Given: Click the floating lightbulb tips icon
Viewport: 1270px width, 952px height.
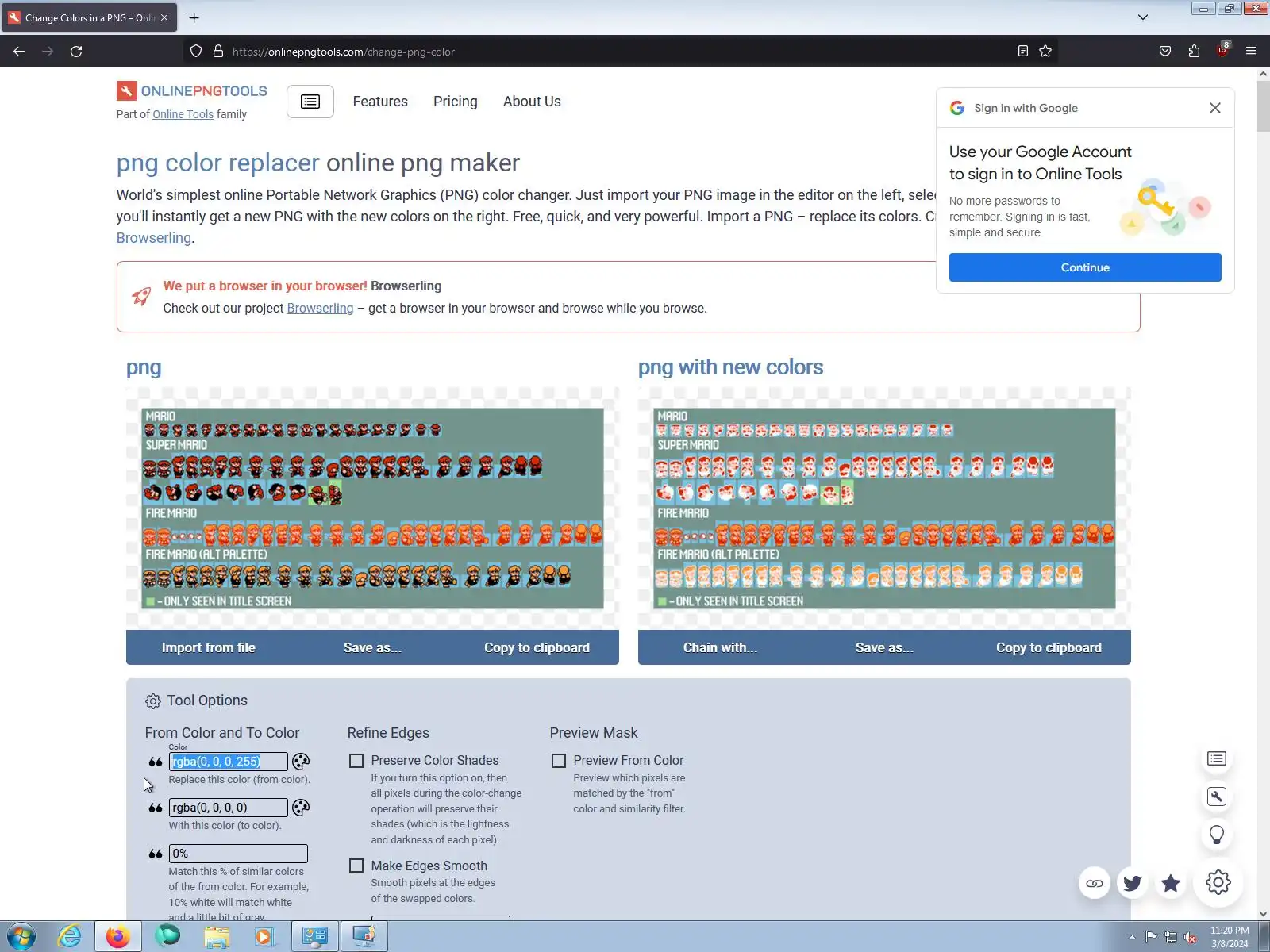Looking at the screenshot, I should [1216, 835].
